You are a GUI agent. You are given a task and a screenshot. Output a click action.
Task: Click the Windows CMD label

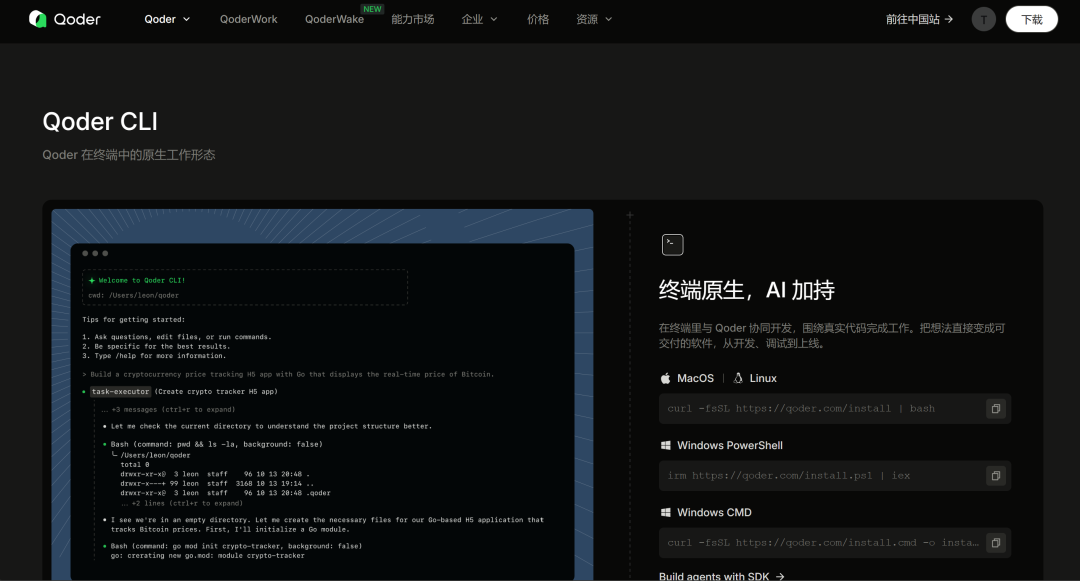point(714,512)
